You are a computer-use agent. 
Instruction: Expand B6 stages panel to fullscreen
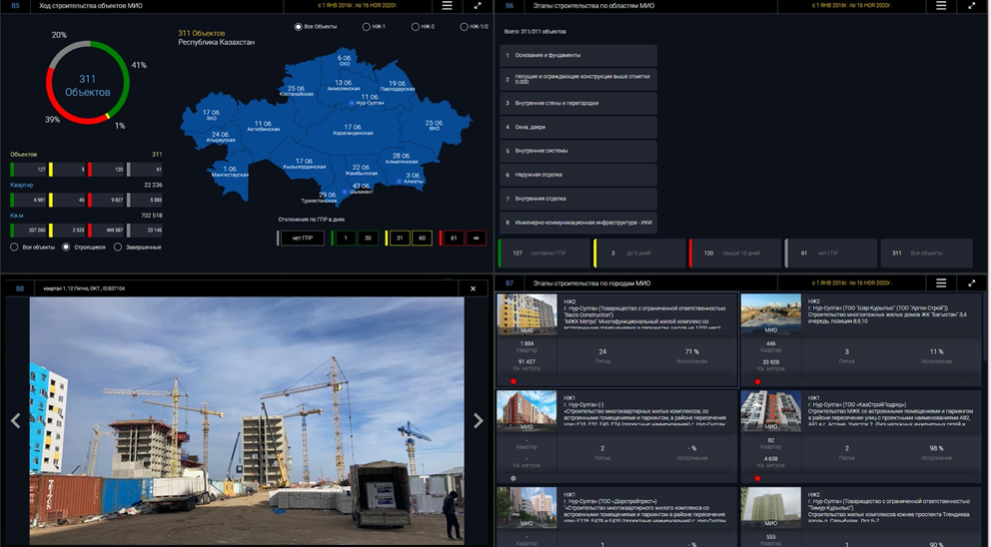(x=972, y=6)
